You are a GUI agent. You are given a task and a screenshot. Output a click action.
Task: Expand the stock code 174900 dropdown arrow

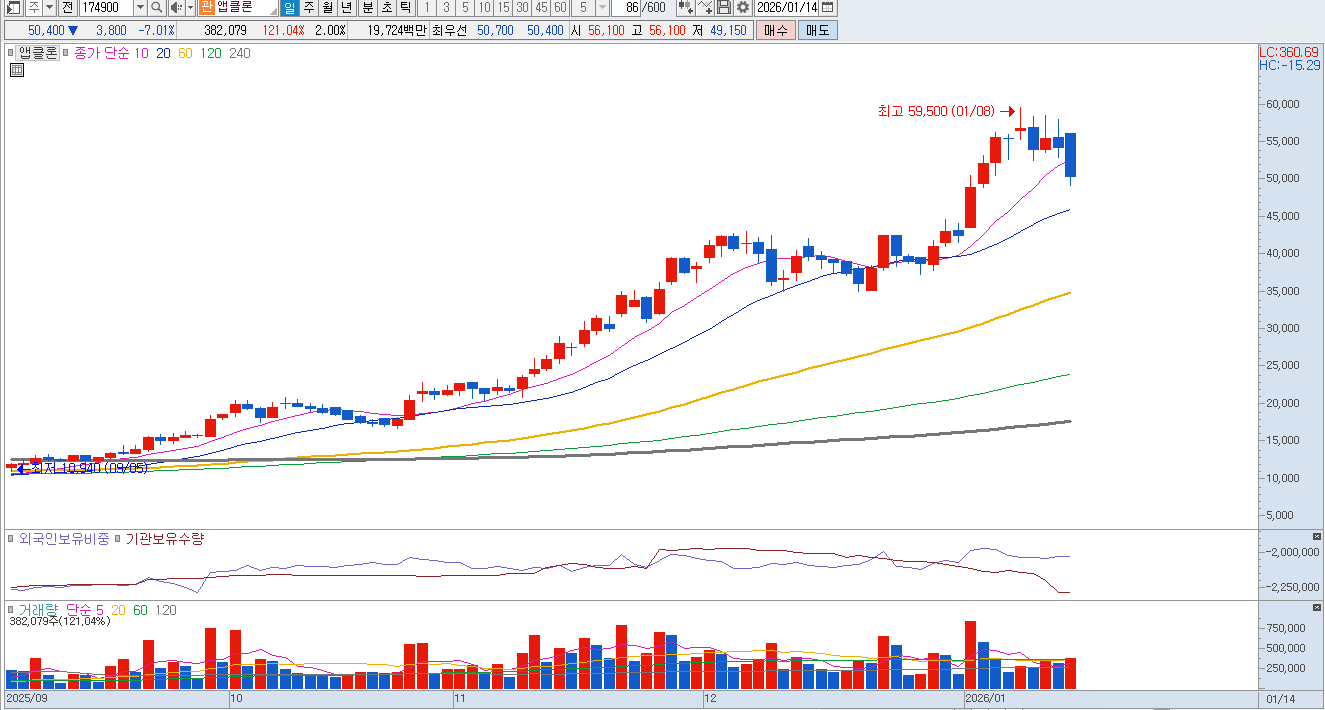[x=139, y=8]
